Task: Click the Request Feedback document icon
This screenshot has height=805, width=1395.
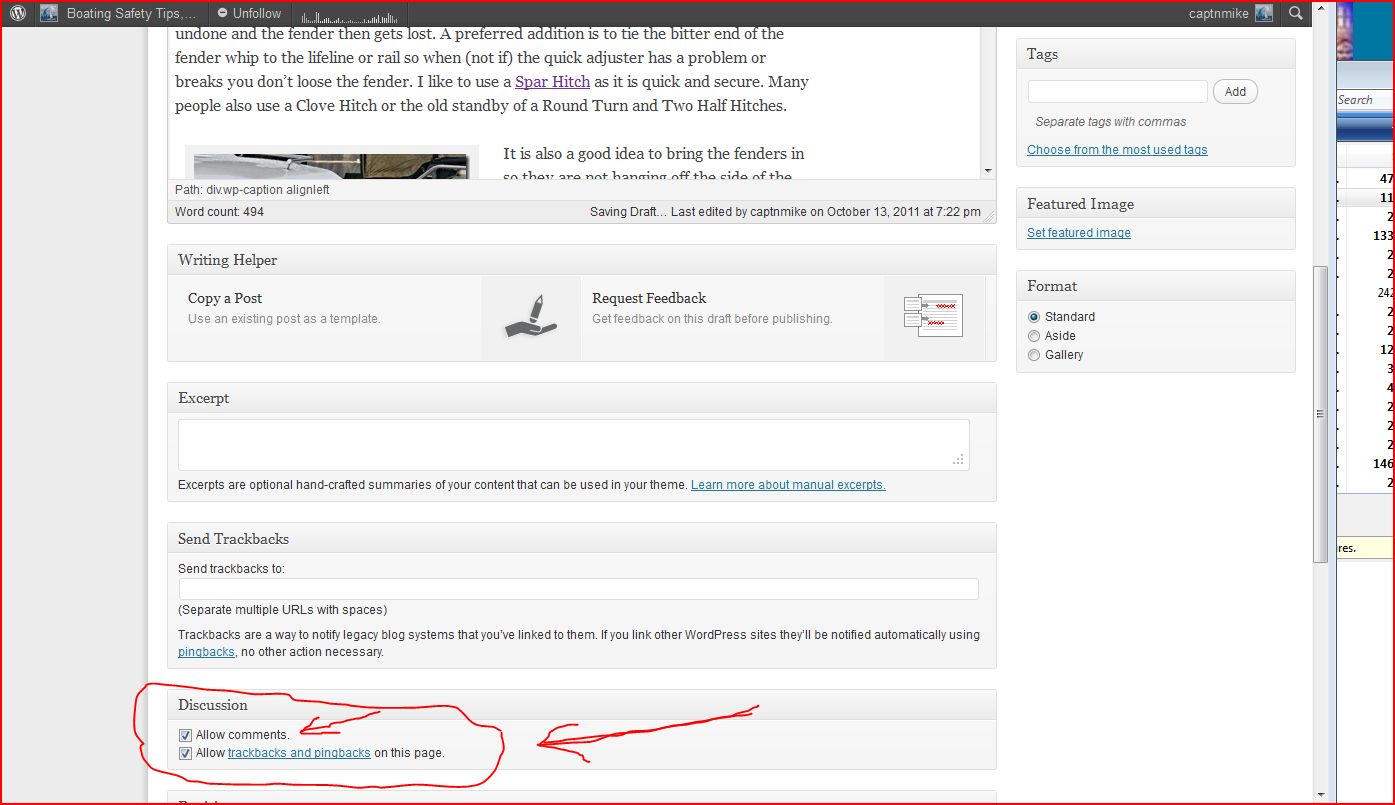Action: tap(932, 316)
